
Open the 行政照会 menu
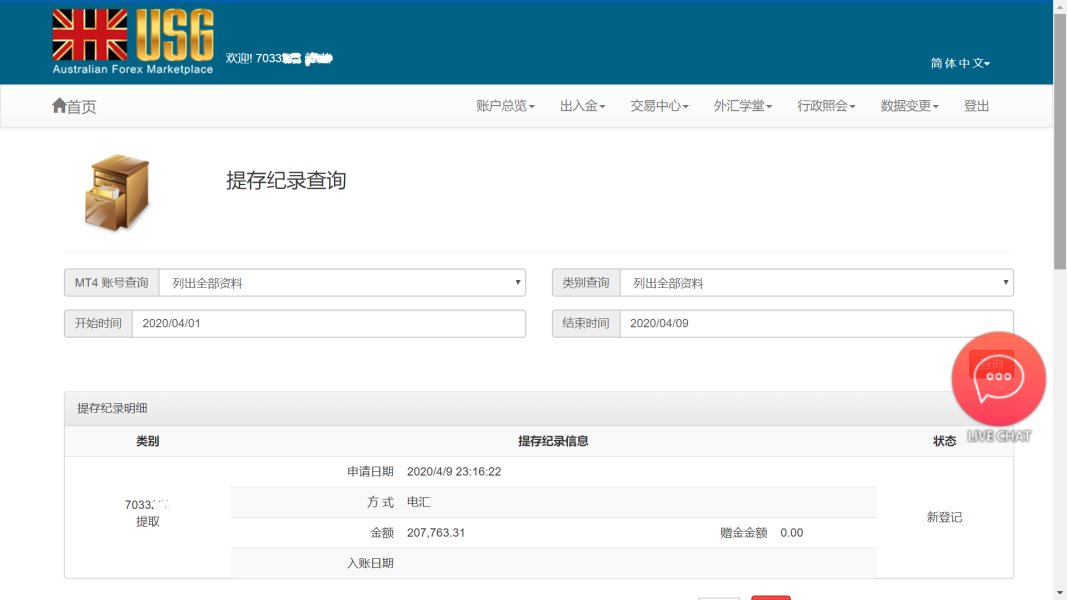tap(826, 106)
